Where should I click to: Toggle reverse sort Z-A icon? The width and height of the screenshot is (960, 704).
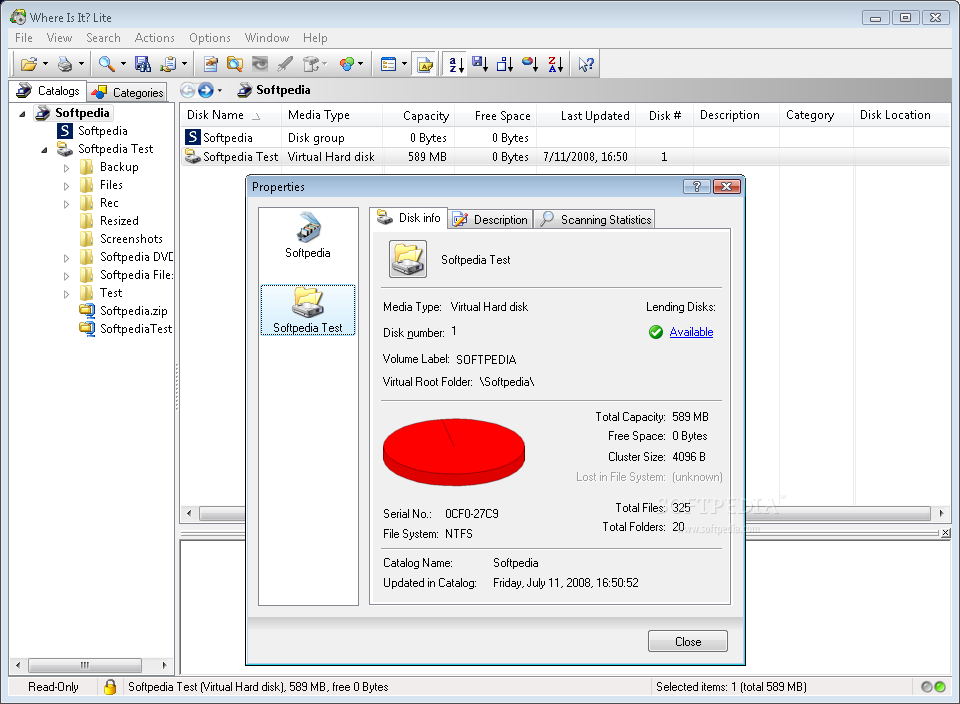point(555,64)
